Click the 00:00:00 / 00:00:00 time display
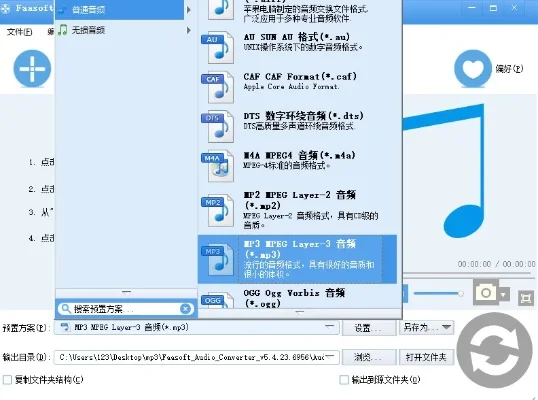538x400 pixels. (496, 264)
